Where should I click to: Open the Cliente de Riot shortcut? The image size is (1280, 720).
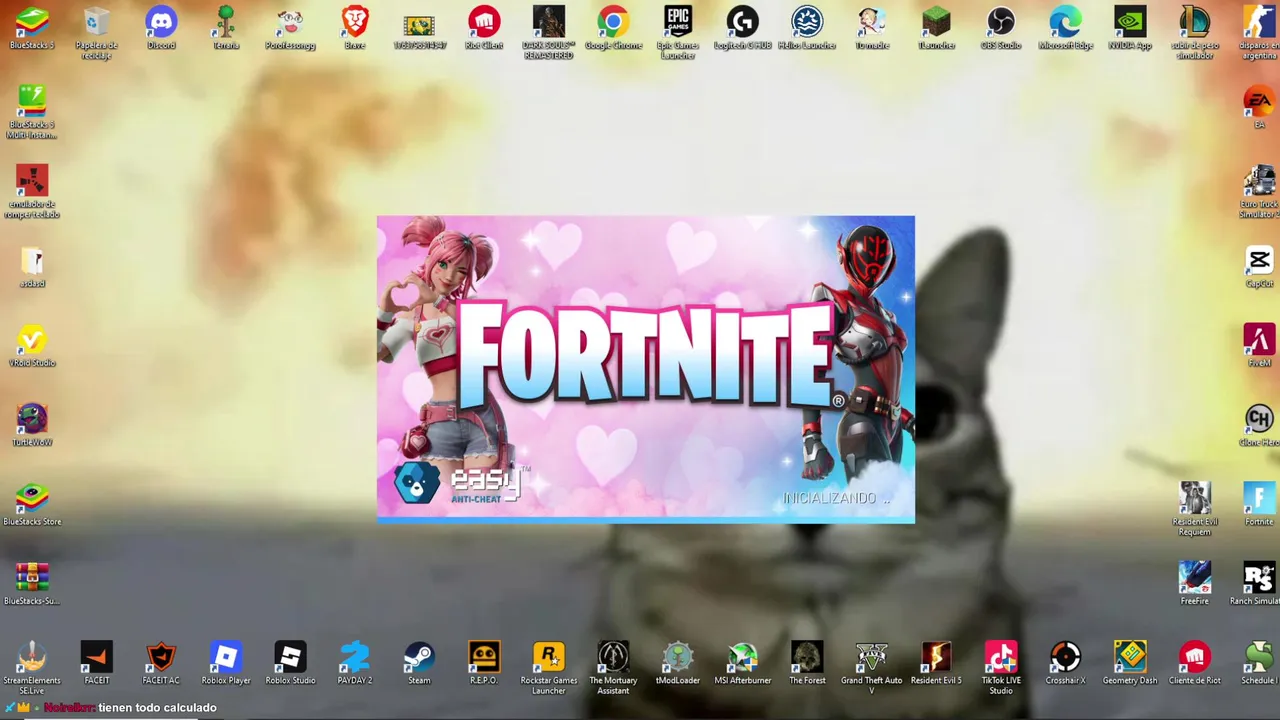click(1195, 663)
